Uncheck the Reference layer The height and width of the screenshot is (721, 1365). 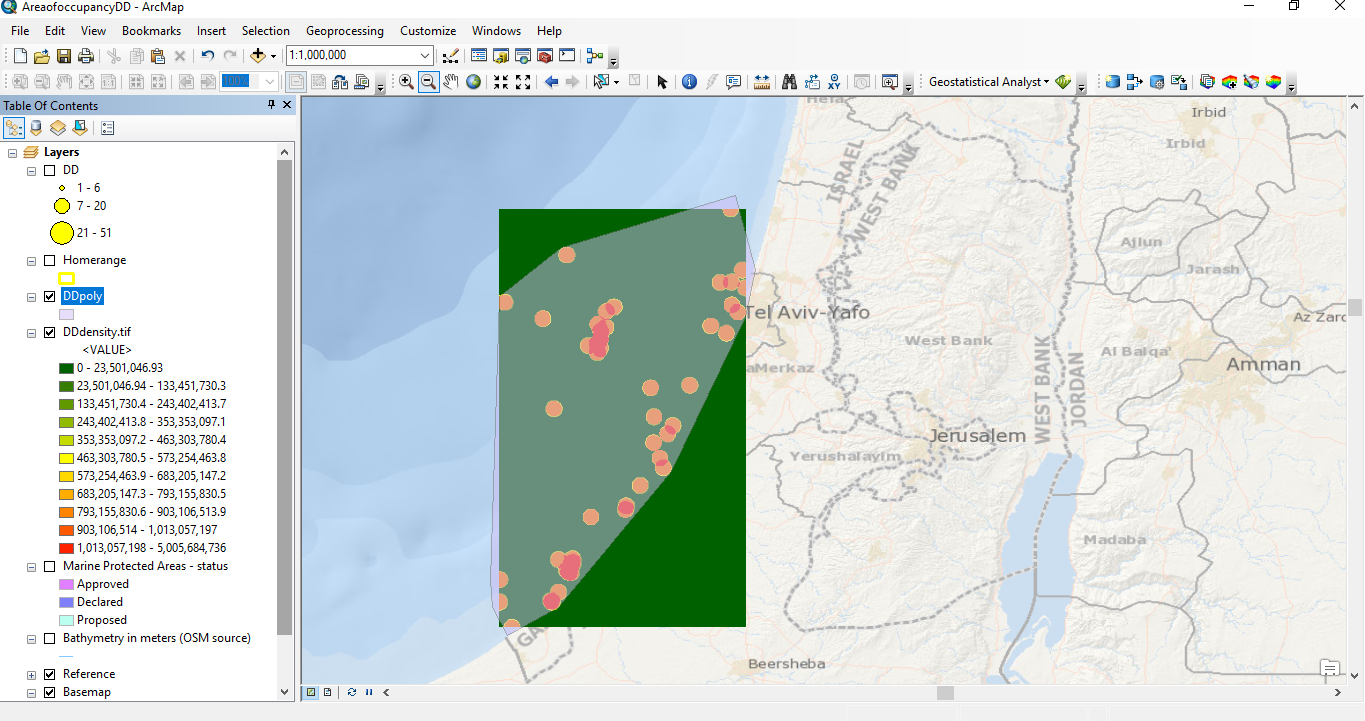point(50,674)
